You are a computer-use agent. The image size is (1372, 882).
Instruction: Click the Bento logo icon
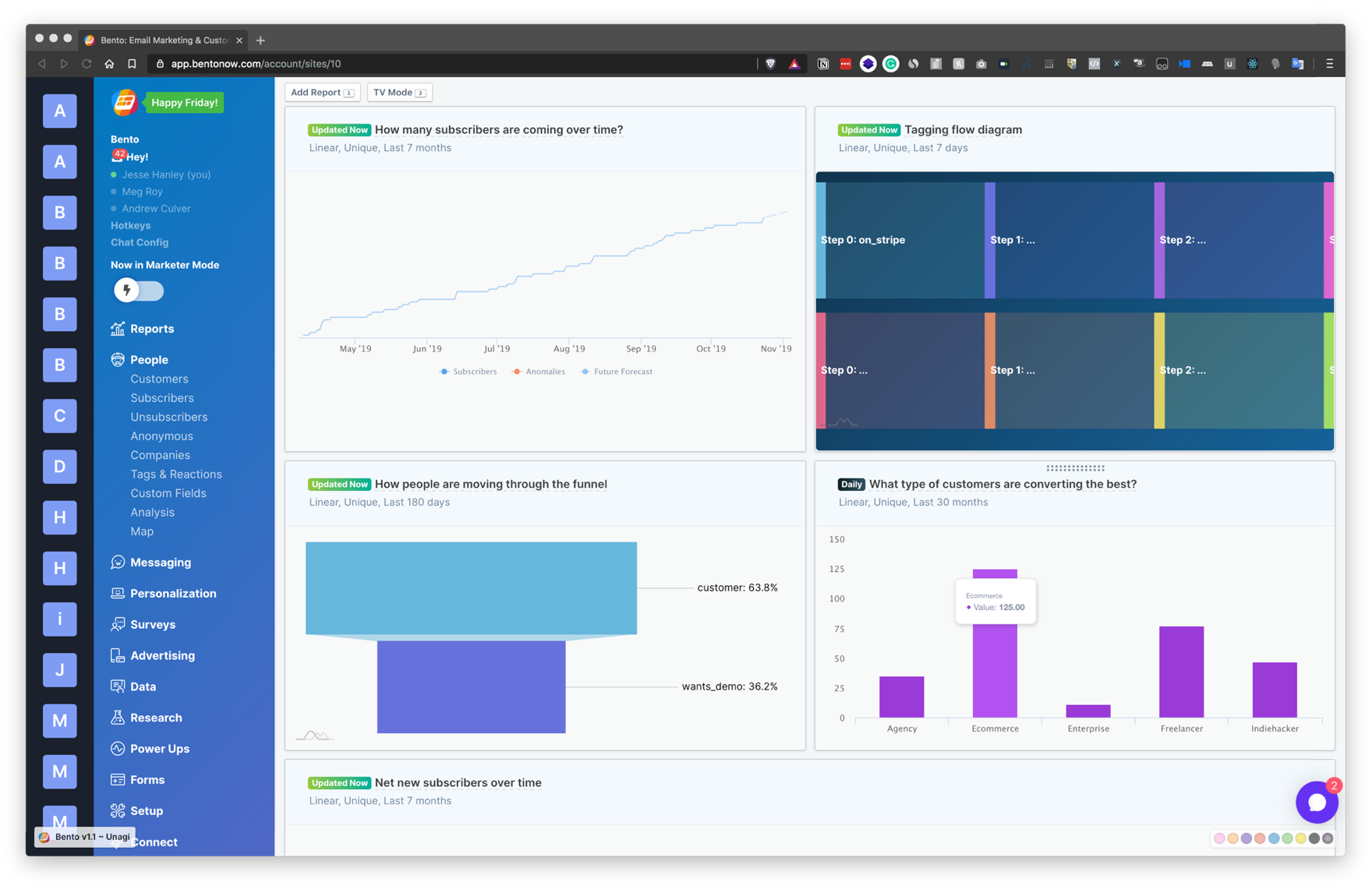(x=125, y=103)
